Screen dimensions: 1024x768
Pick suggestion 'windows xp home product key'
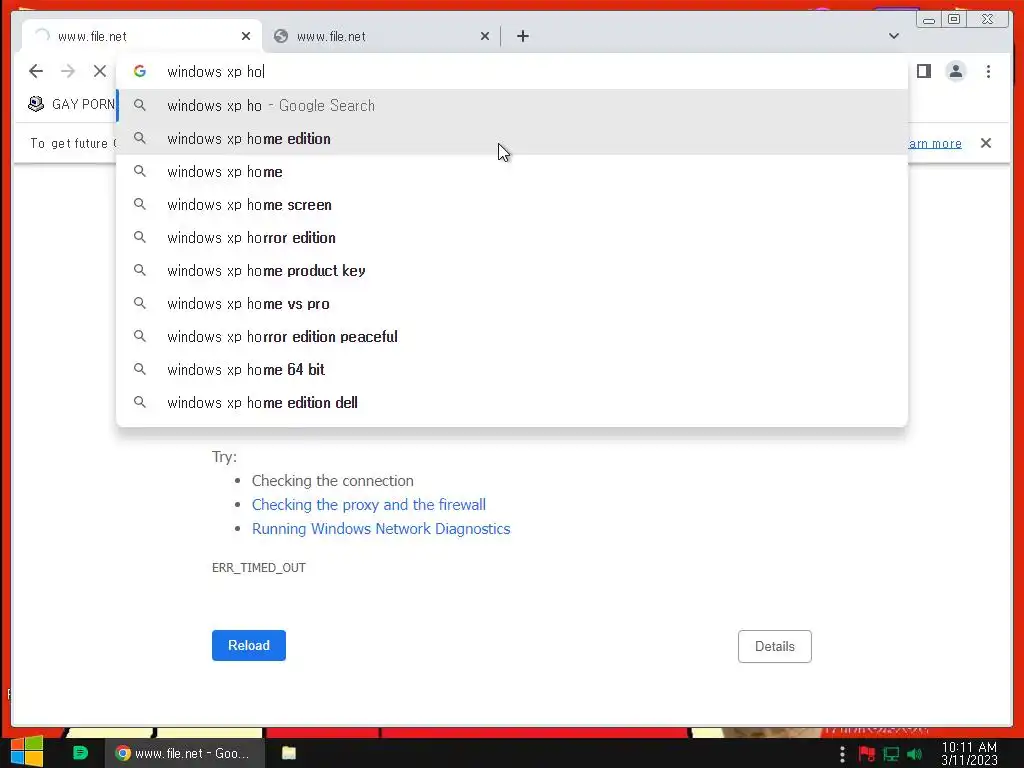pos(512,270)
